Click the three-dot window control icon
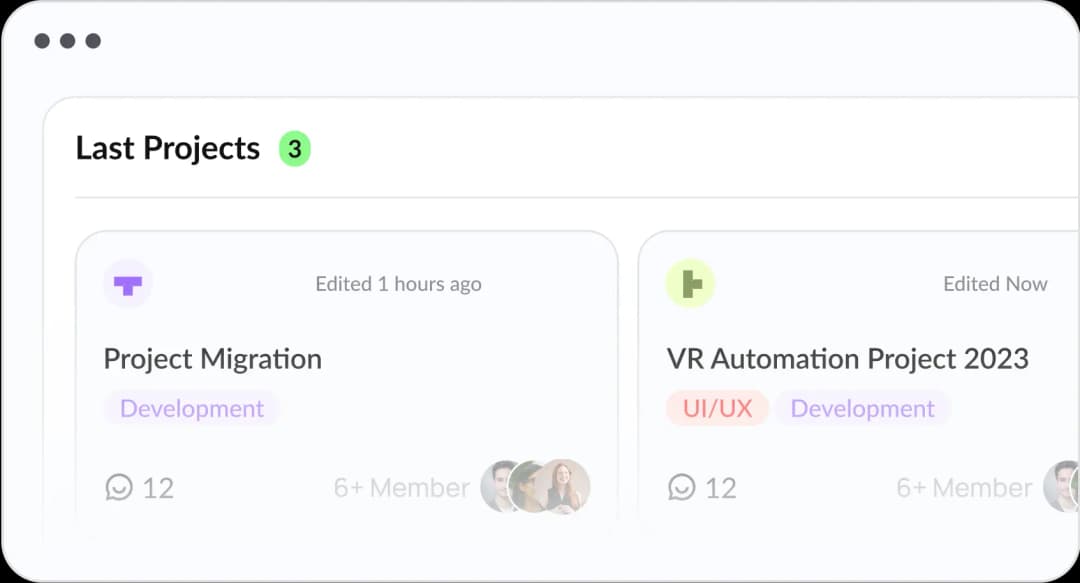 tap(68, 41)
